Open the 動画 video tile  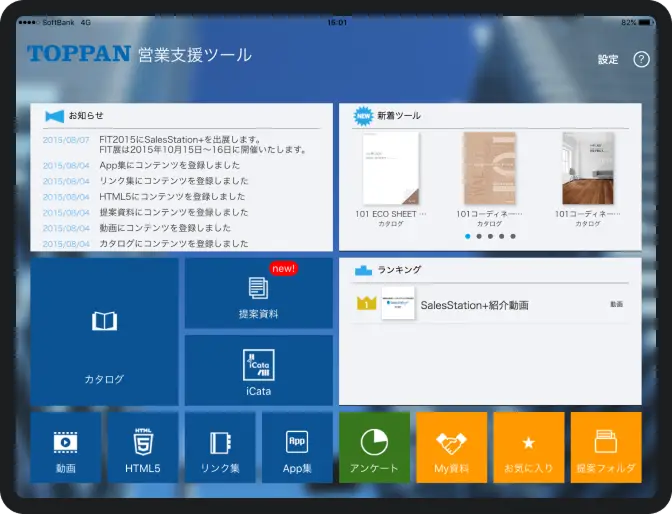click(x=66, y=448)
